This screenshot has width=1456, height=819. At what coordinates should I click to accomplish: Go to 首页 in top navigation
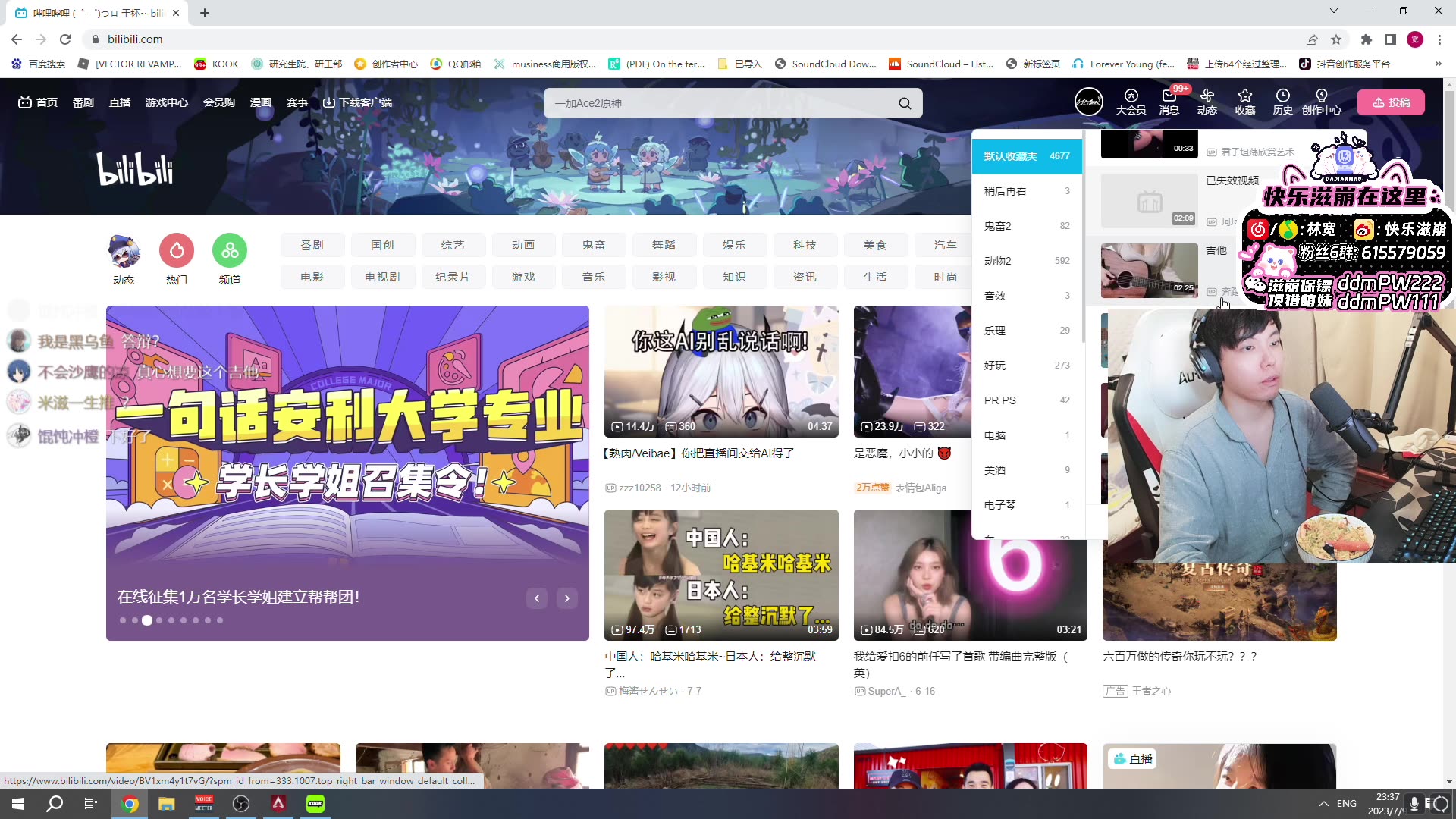[x=39, y=102]
